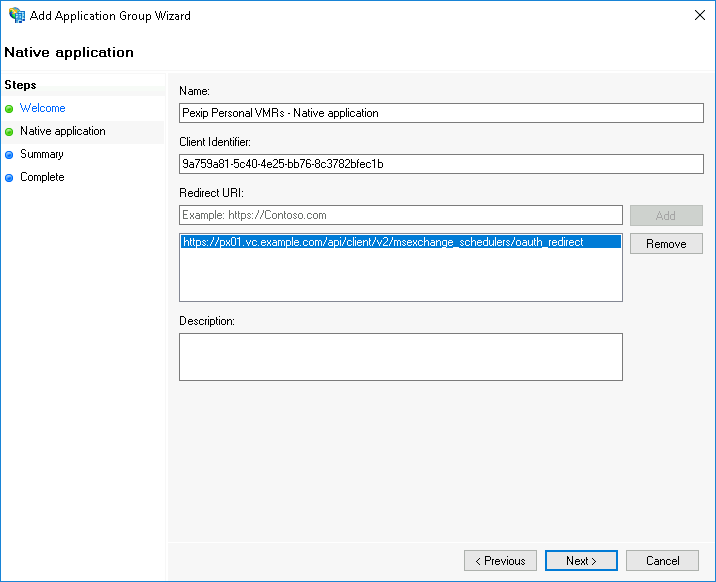Image resolution: width=716 pixels, height=582 pixels.
Task: Click the blue bullet beside Complete step
Action: (x=10, y=178)
